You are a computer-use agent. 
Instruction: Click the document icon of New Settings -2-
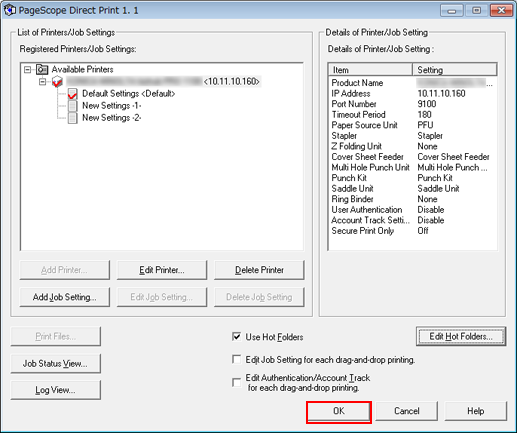point(72,118)
